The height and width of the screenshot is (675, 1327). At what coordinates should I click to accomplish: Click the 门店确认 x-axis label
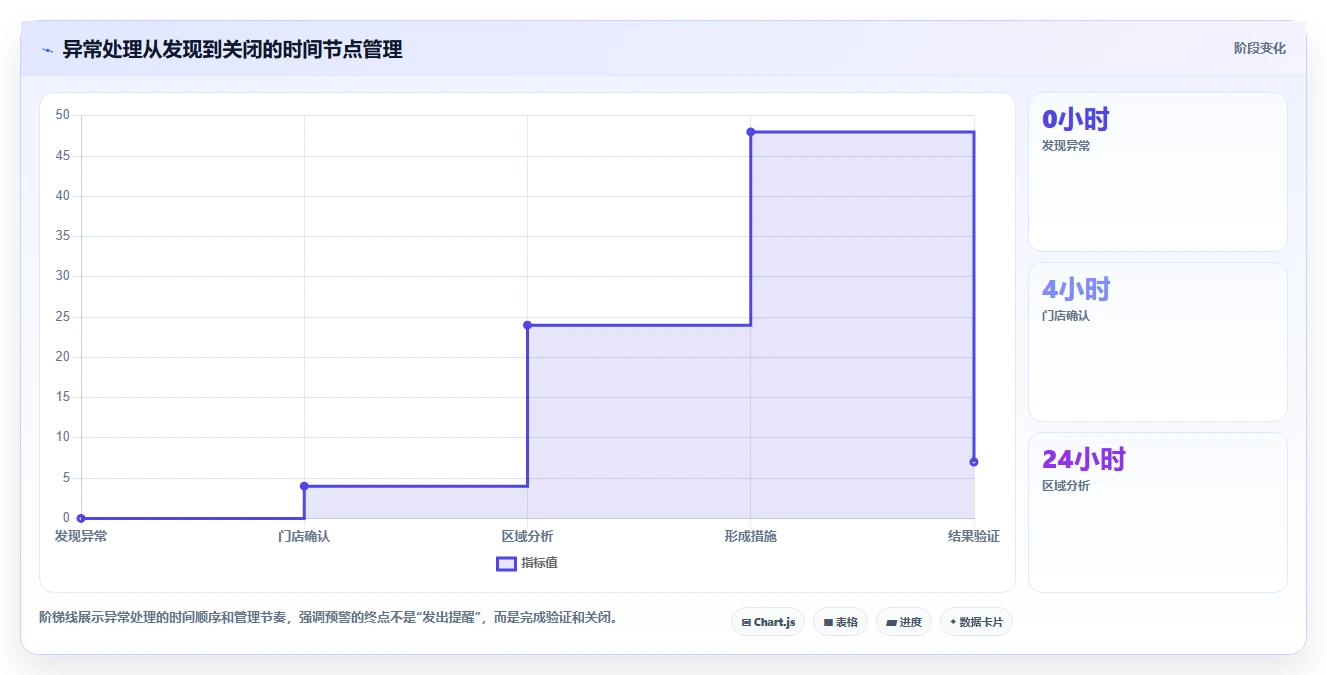pyautogui.click(x=304, y=537)
